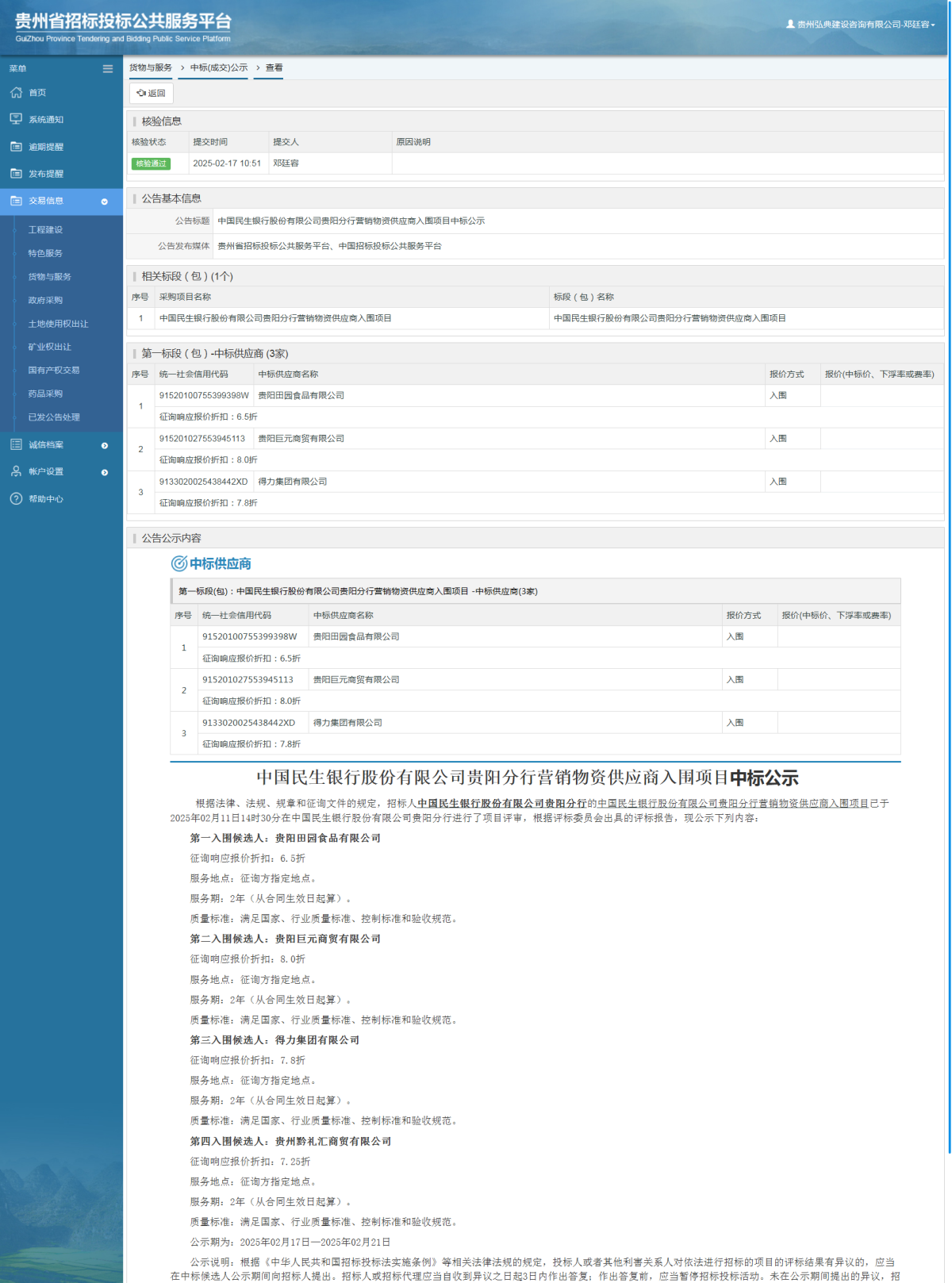Click the platform title 贵州省招标投标公共服务平台
Viewport: 952px width, 1283px height.
click(123, 21)
